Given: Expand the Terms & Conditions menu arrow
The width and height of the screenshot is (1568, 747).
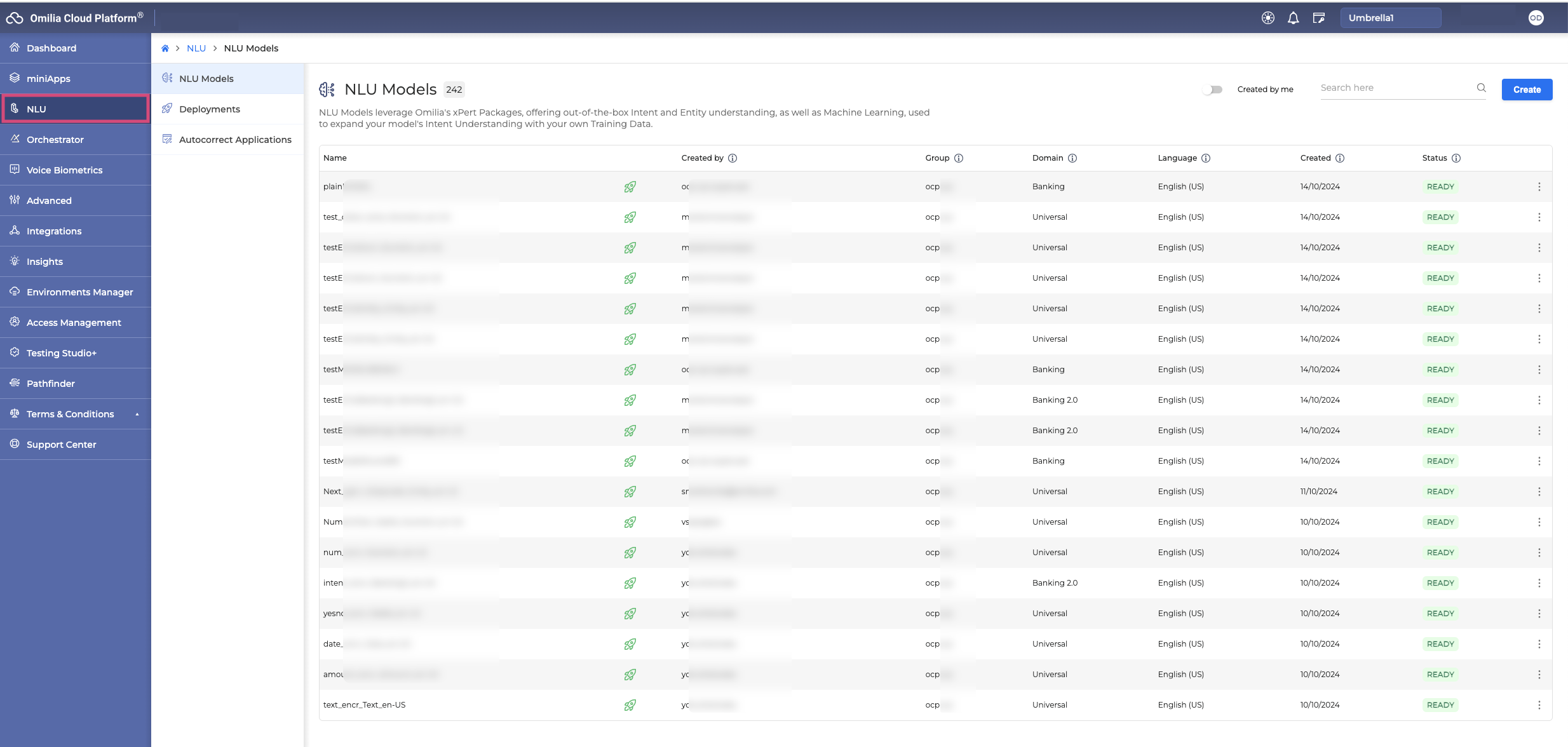Looking at the screenshot, I should pyautogui.click(x=137, y=414).
